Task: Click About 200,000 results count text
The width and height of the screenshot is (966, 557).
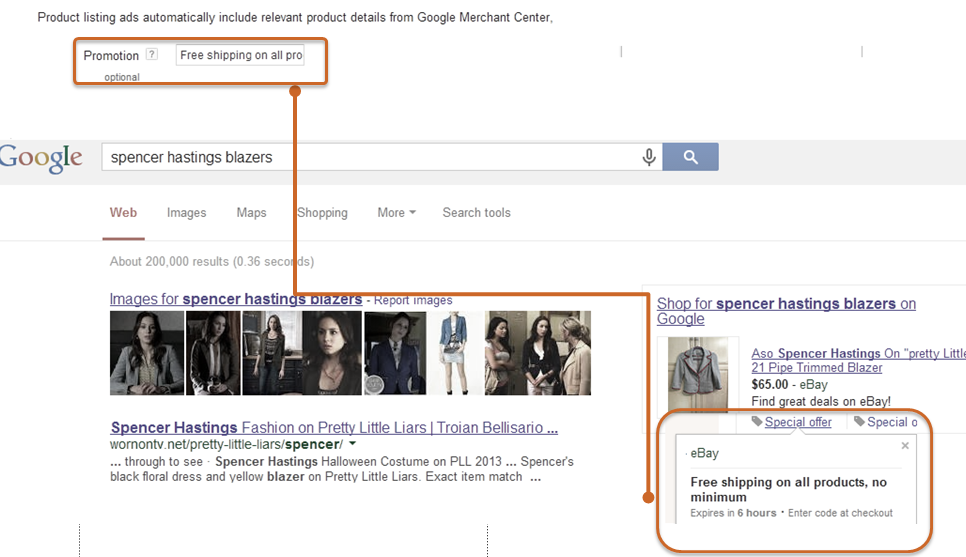Action: point(212,261)
